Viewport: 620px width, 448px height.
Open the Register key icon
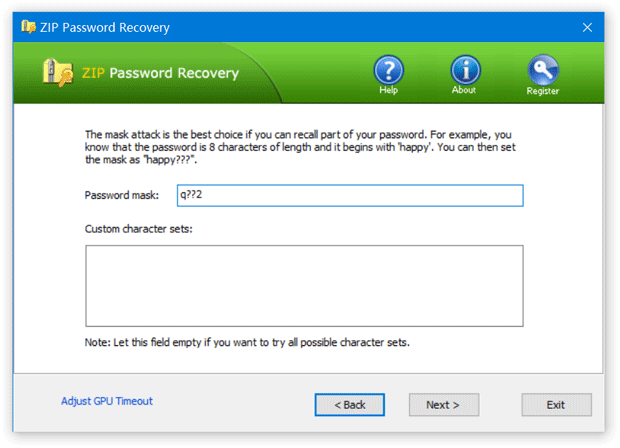point(543,70)
